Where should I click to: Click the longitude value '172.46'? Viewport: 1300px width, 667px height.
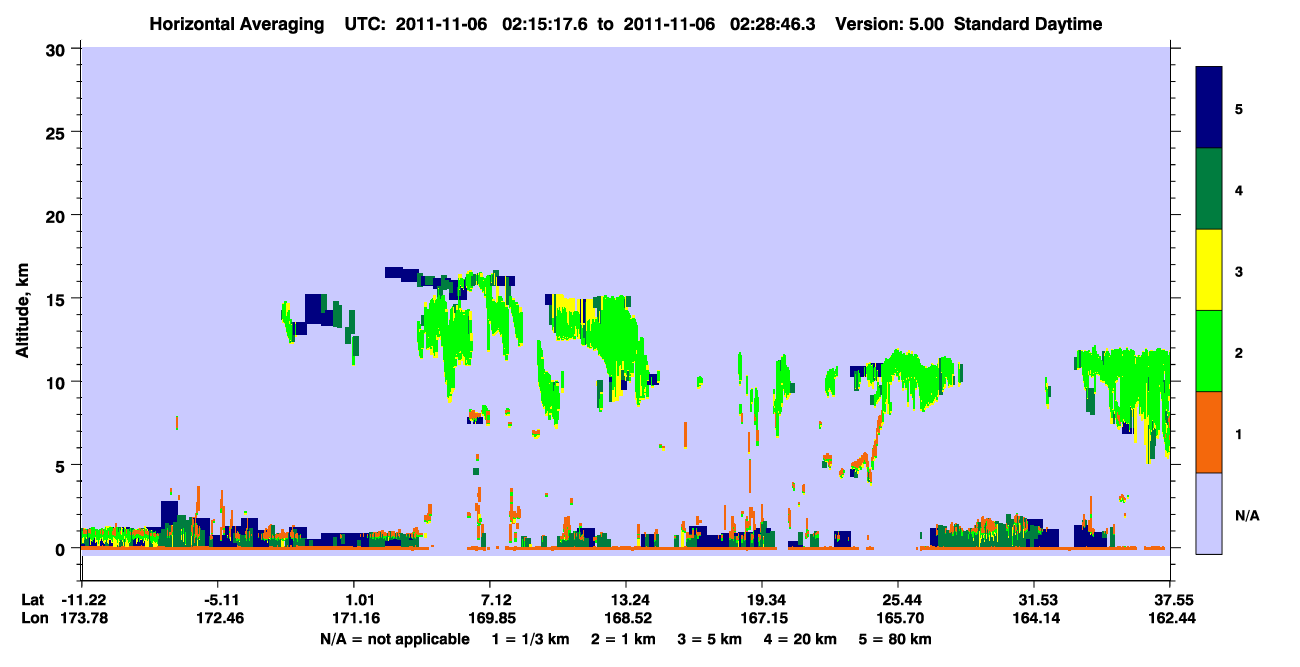(x=218, y=618)
